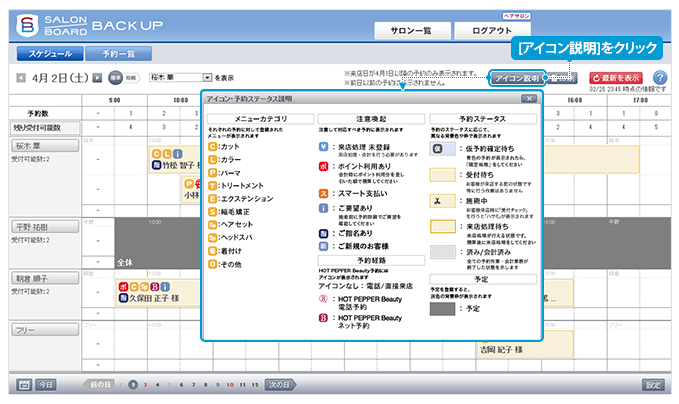Go to next day with right arrow
The image size is (679, 404).
[97, 77]
